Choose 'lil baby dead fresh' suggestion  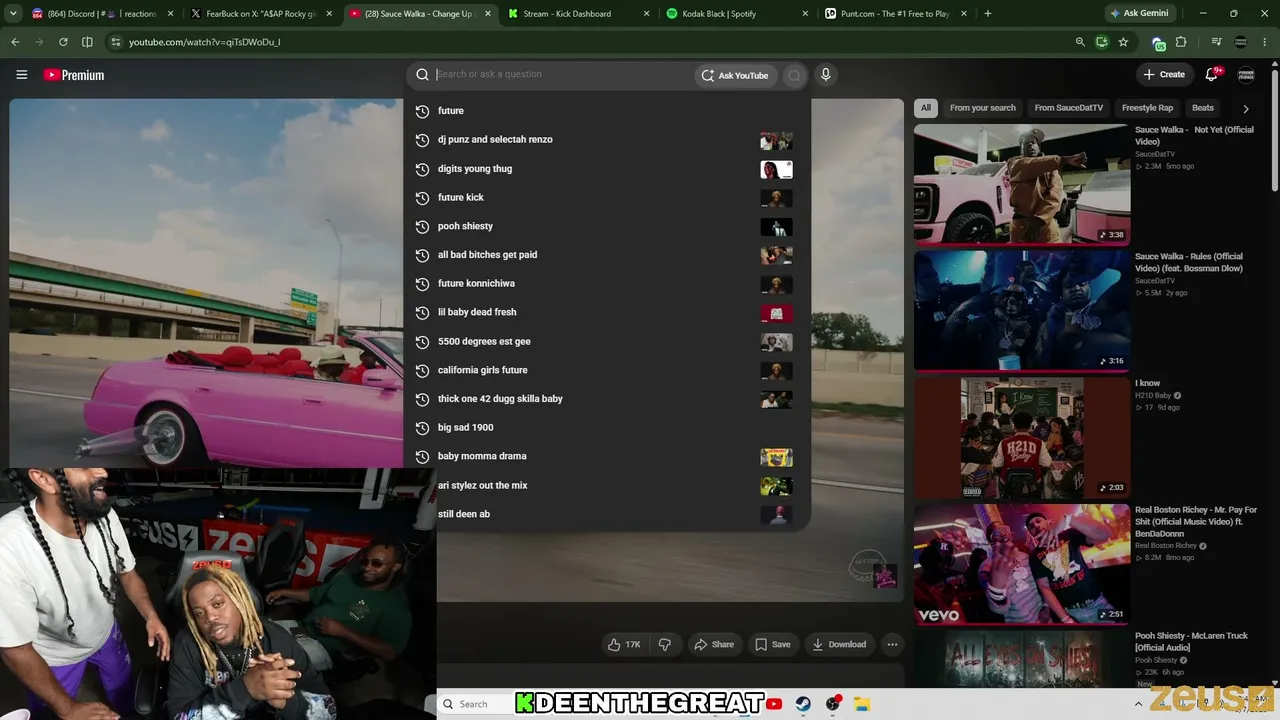point(607,313)
